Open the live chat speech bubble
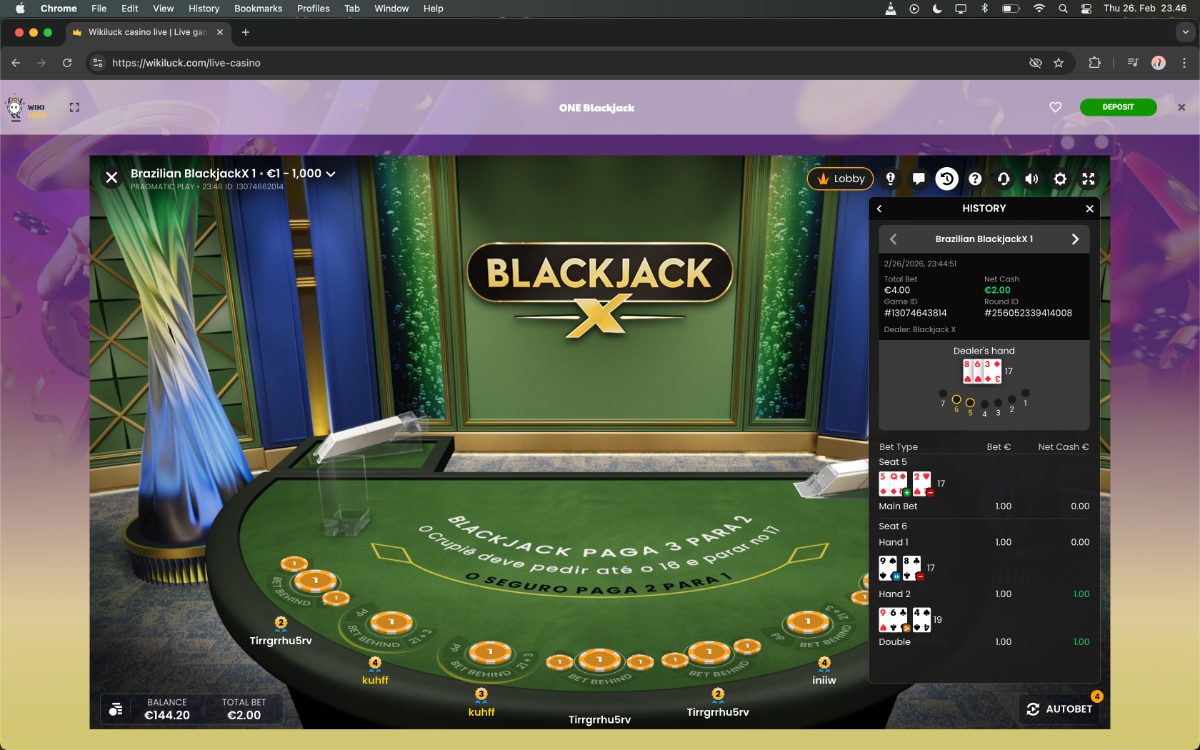The height and width of the screenshot is (750, 1200). coord(918,179)
